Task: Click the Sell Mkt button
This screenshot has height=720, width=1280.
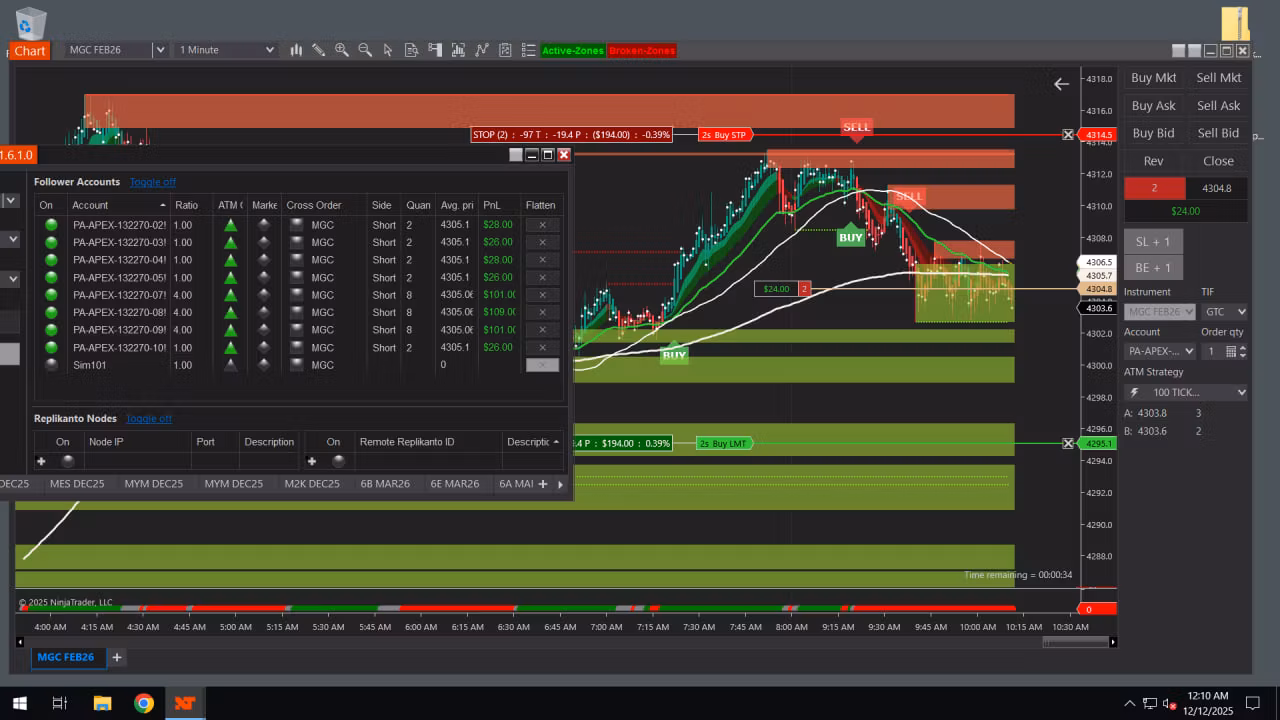Action: tap(1219, 78)
